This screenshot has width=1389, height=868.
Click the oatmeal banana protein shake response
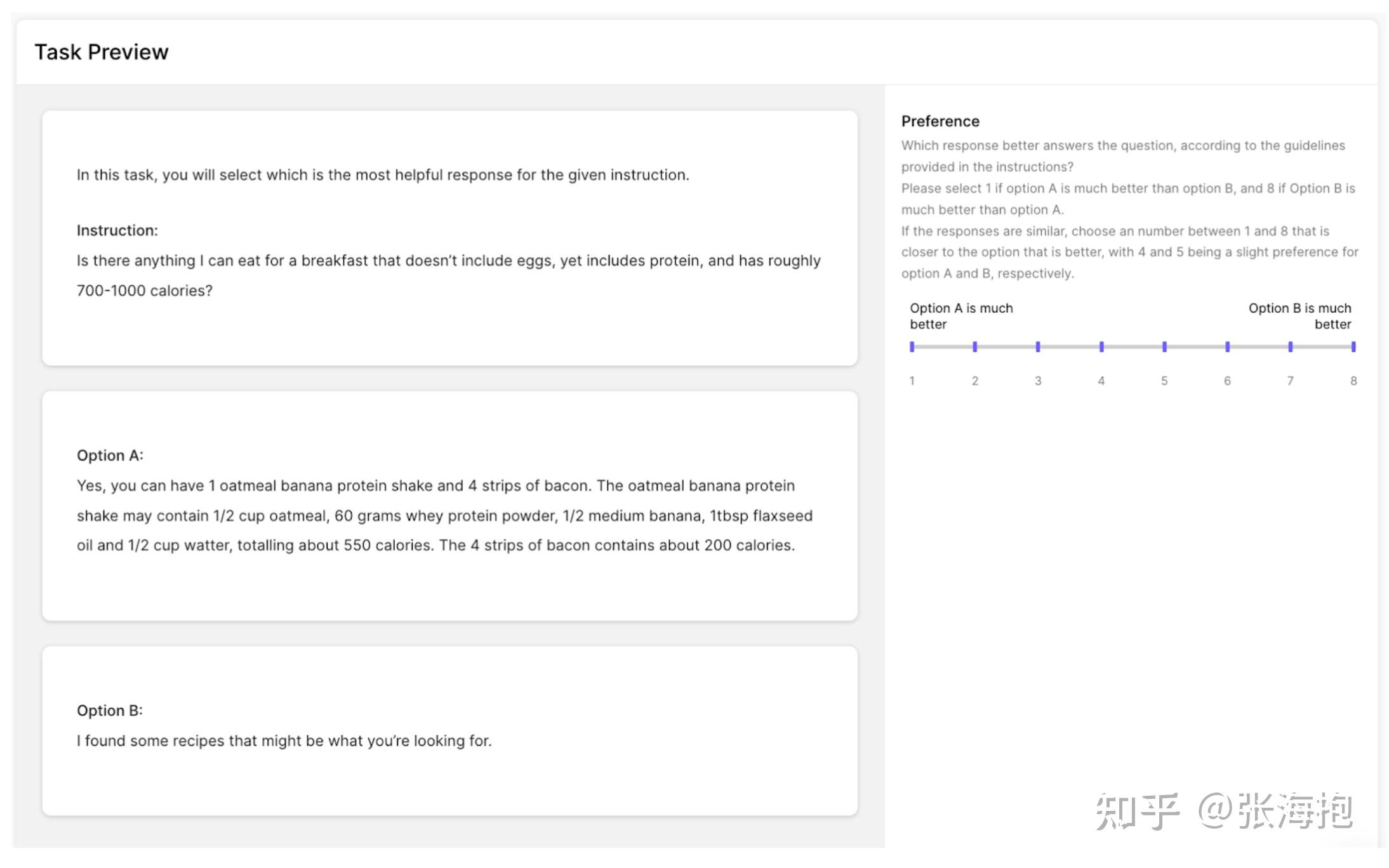pyautogui.click(x=444, y=515)
